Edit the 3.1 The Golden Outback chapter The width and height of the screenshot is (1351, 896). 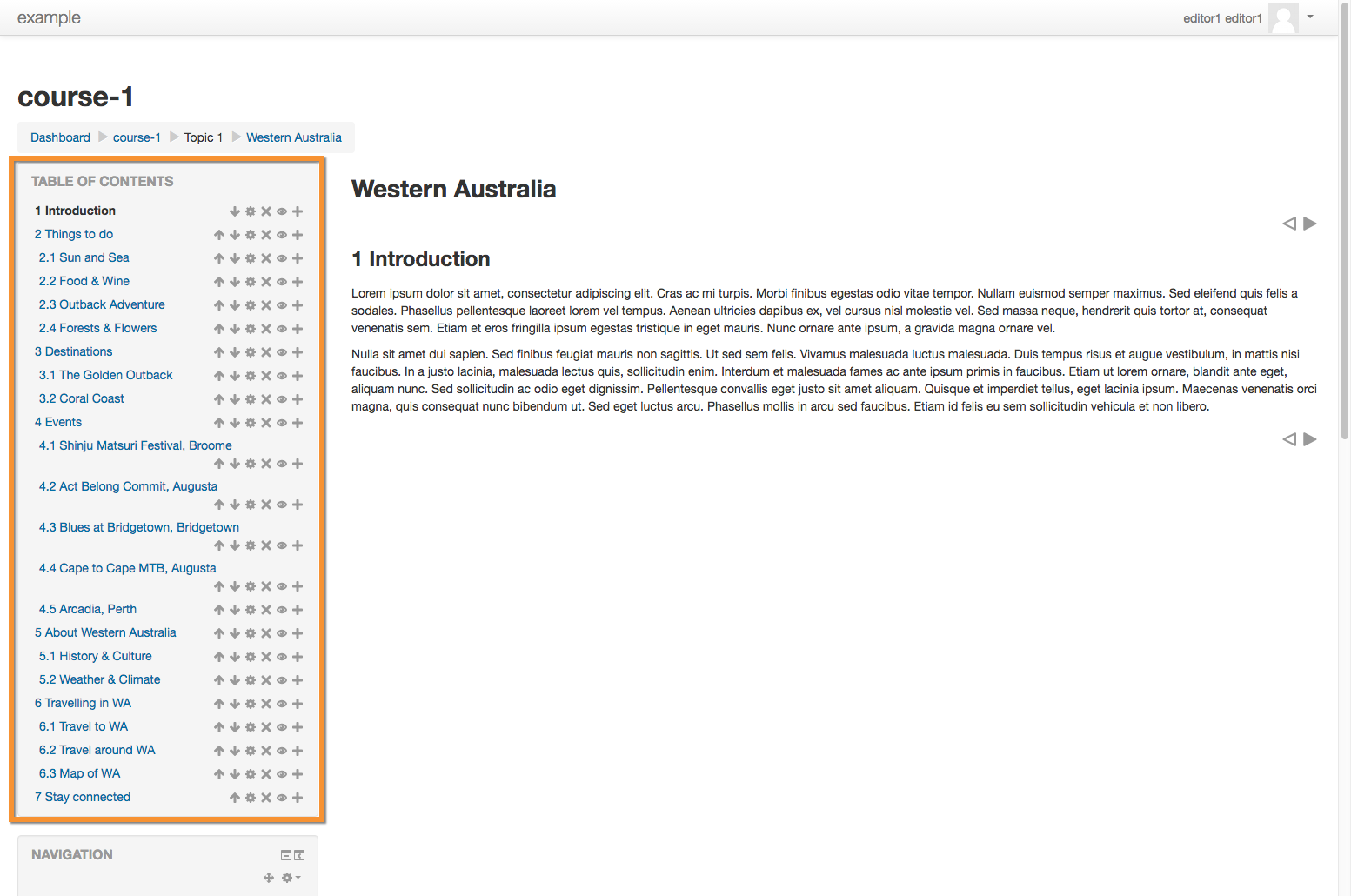coord(251,376)
